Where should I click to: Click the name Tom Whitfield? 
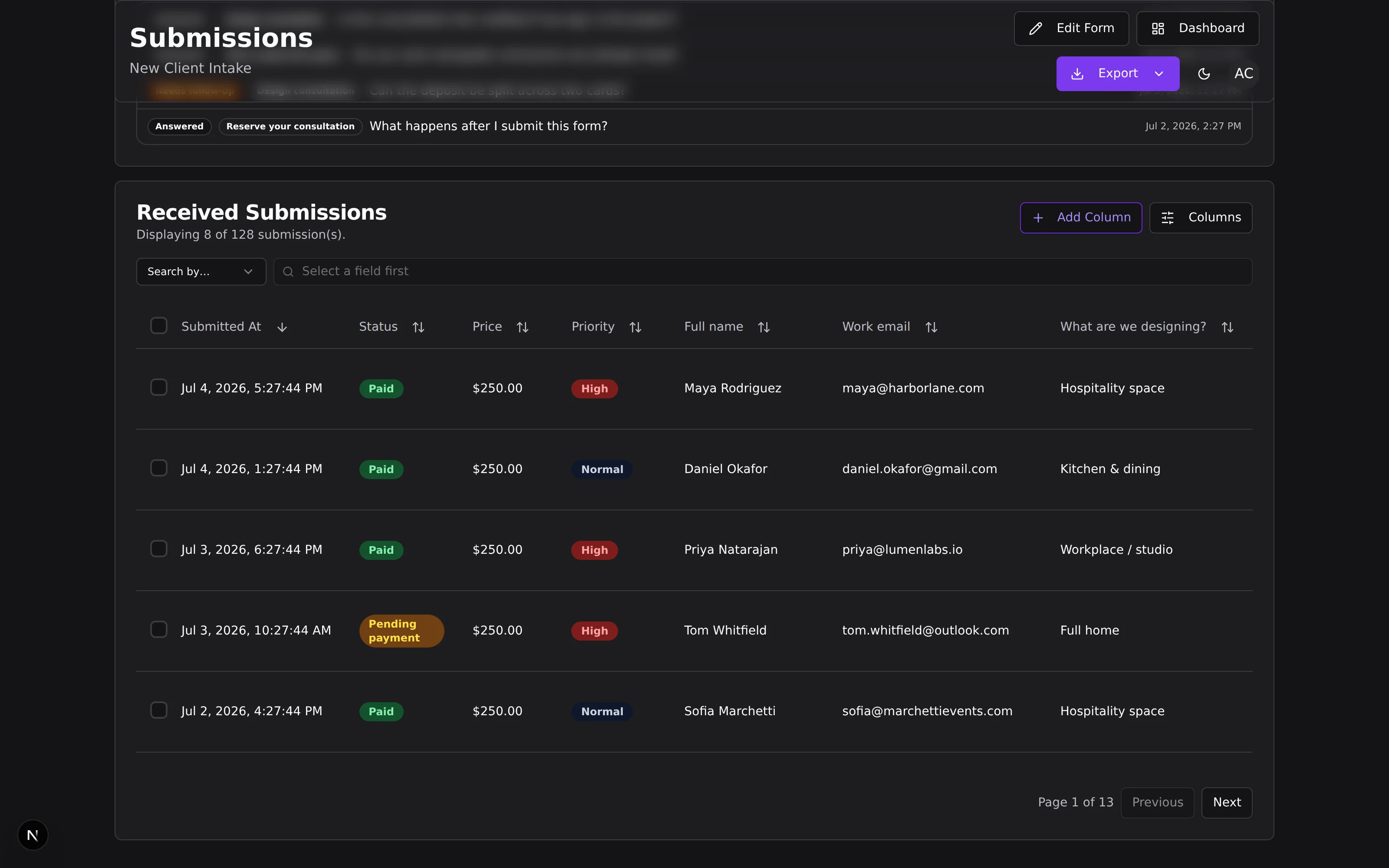coord(725,630)
